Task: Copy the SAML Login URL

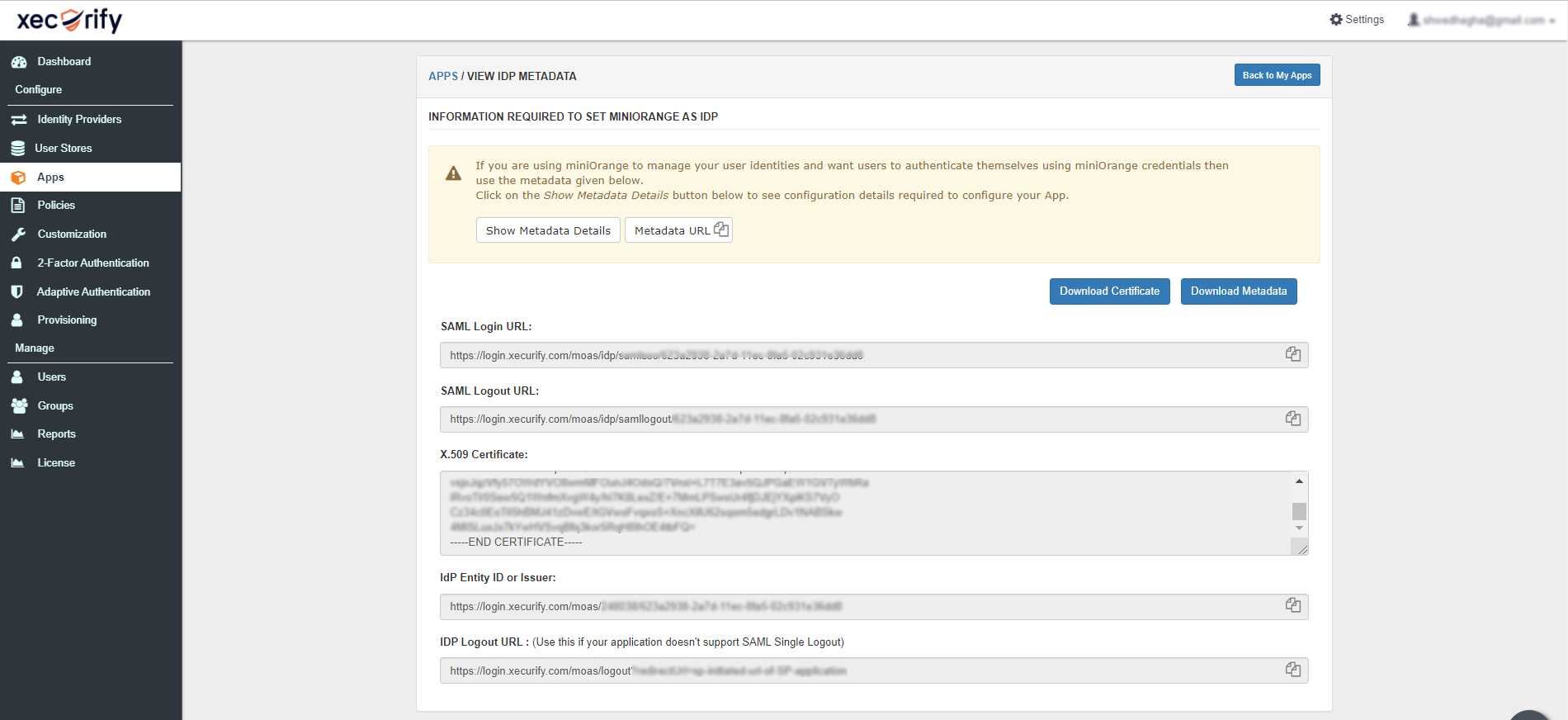Action: 1293,354
